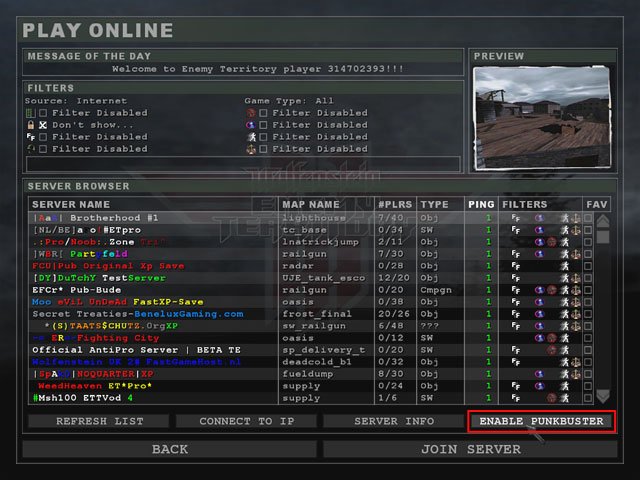
Task: Select the "[DY]DuTchY TestServer" row
Action: [310, 278]
